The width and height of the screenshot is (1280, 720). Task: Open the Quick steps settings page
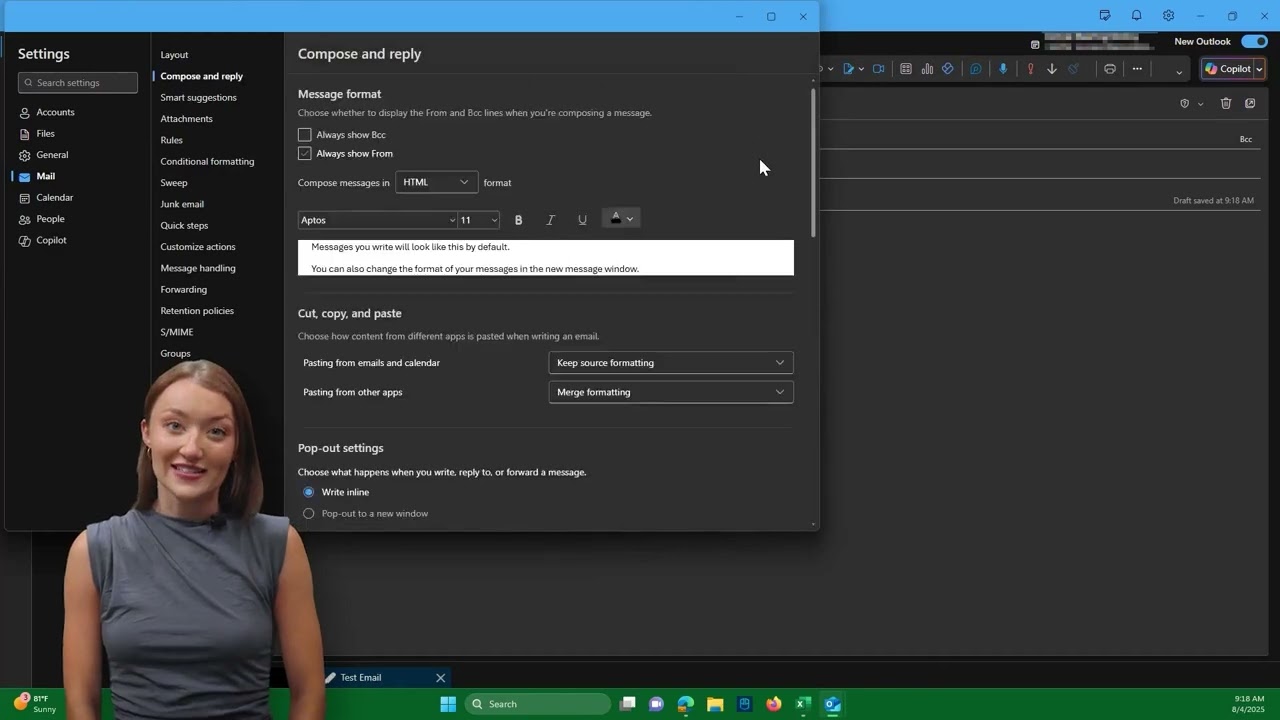pyautogui.click(x=184, y=225)
